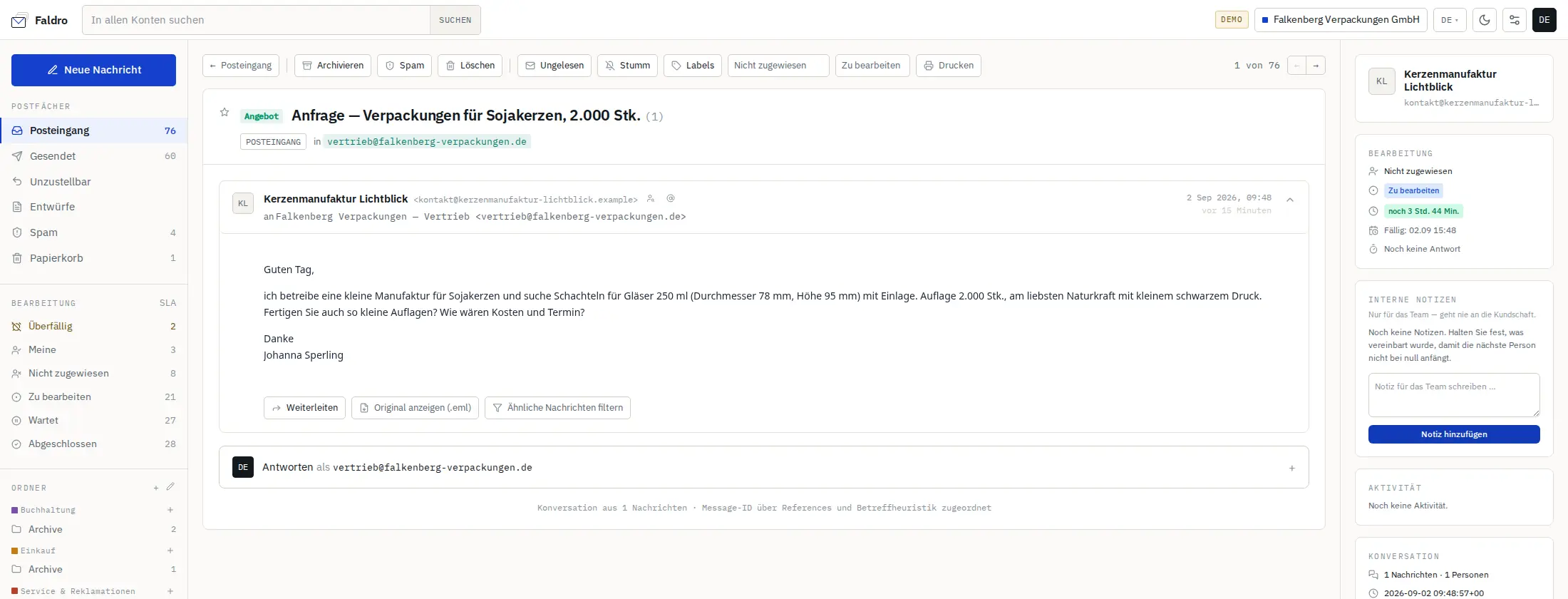Mark the message as Ungelesen

(555, 66)
